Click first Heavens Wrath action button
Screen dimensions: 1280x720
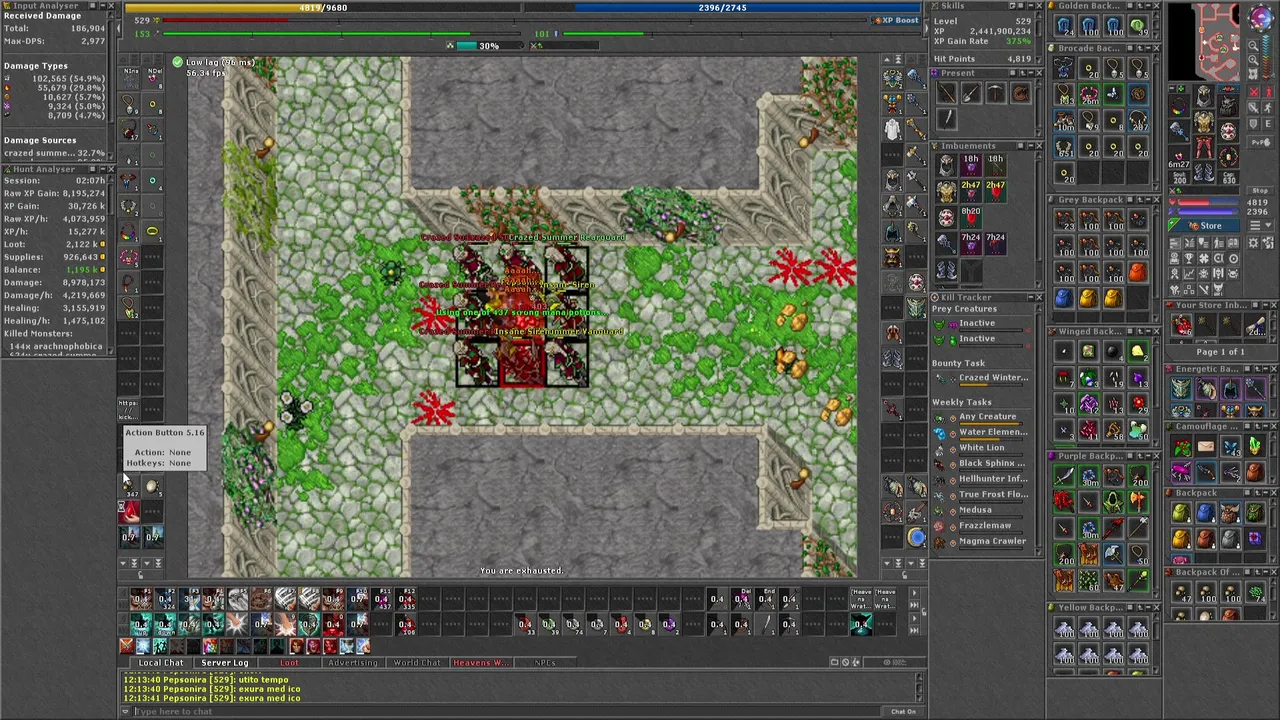tap(861, 600)
